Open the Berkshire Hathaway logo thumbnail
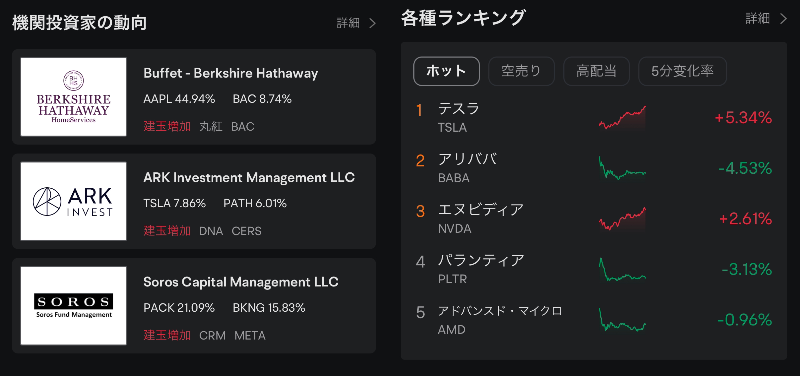 [x=73, y=97]
